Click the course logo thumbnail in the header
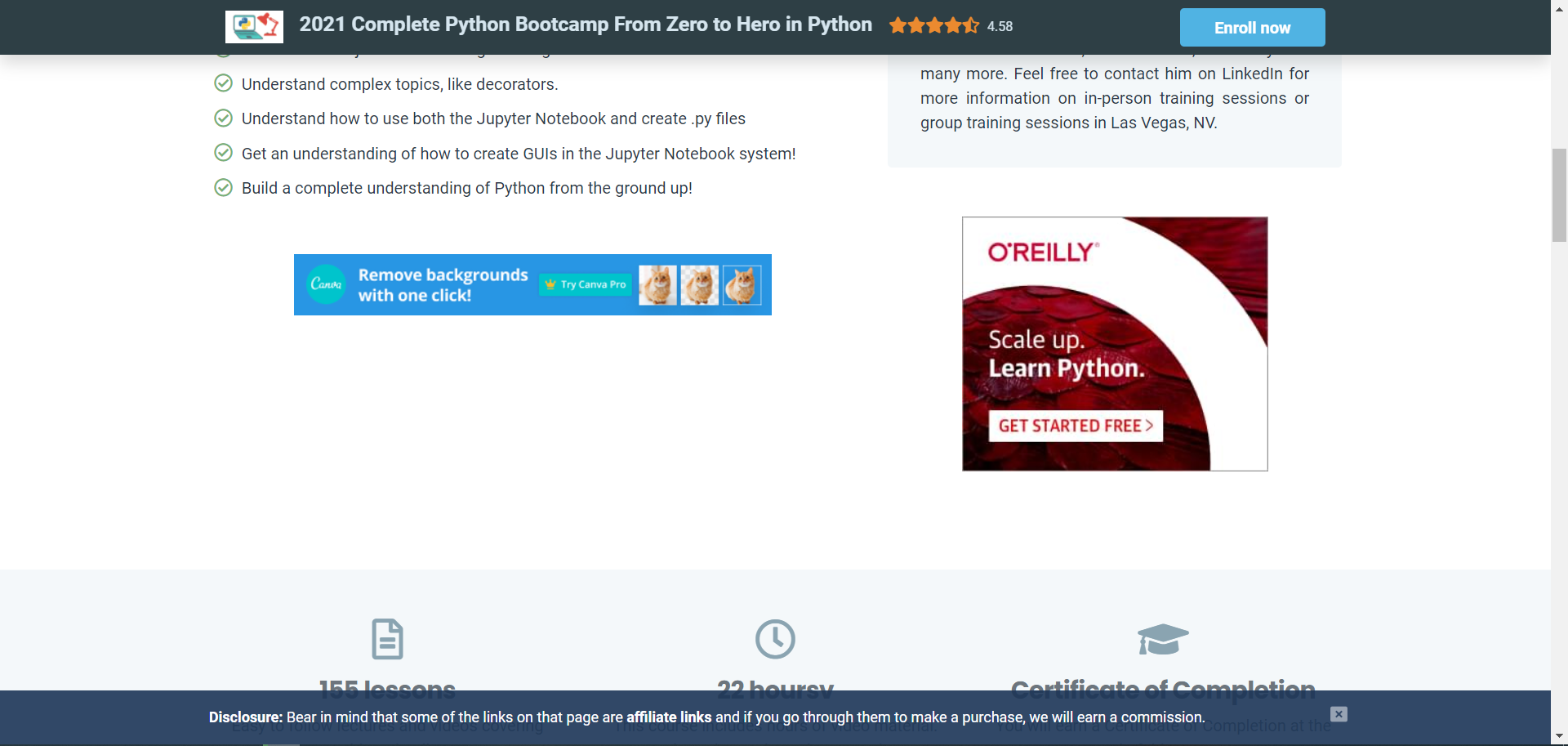This screenshot has height=746, width=1568. point(253,26)
